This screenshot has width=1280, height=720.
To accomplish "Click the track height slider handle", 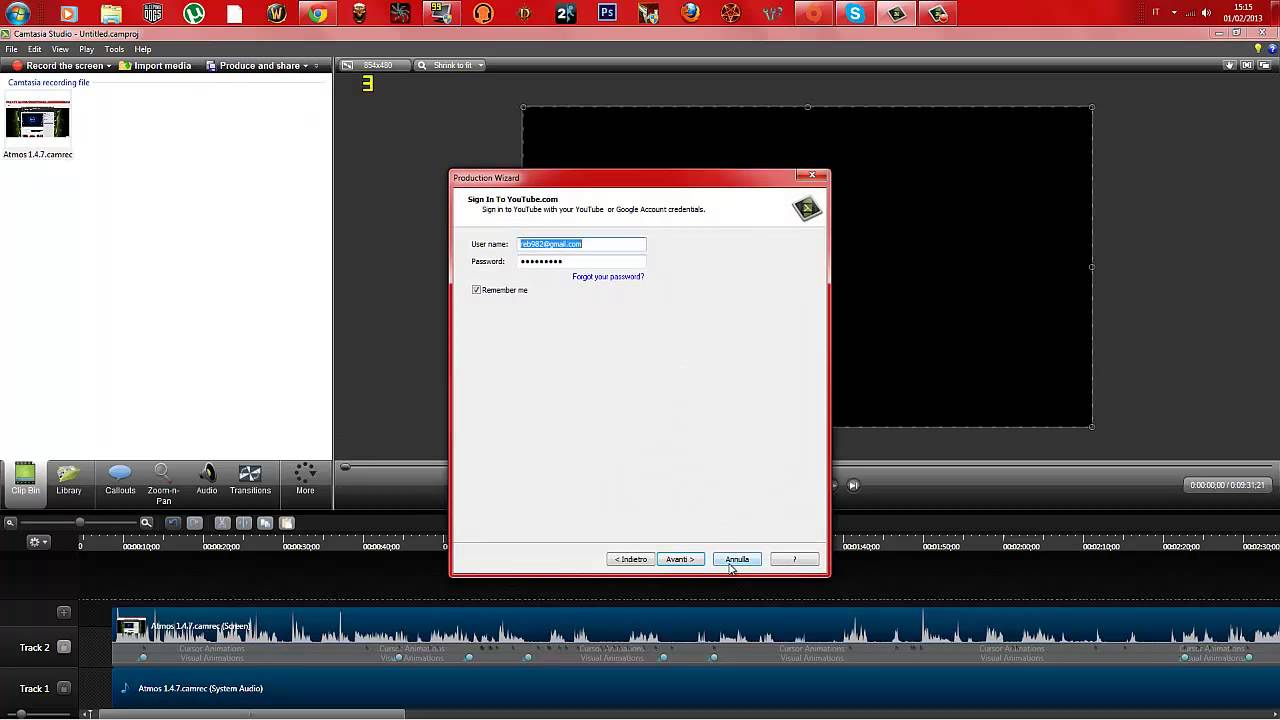I will [20, 714].
